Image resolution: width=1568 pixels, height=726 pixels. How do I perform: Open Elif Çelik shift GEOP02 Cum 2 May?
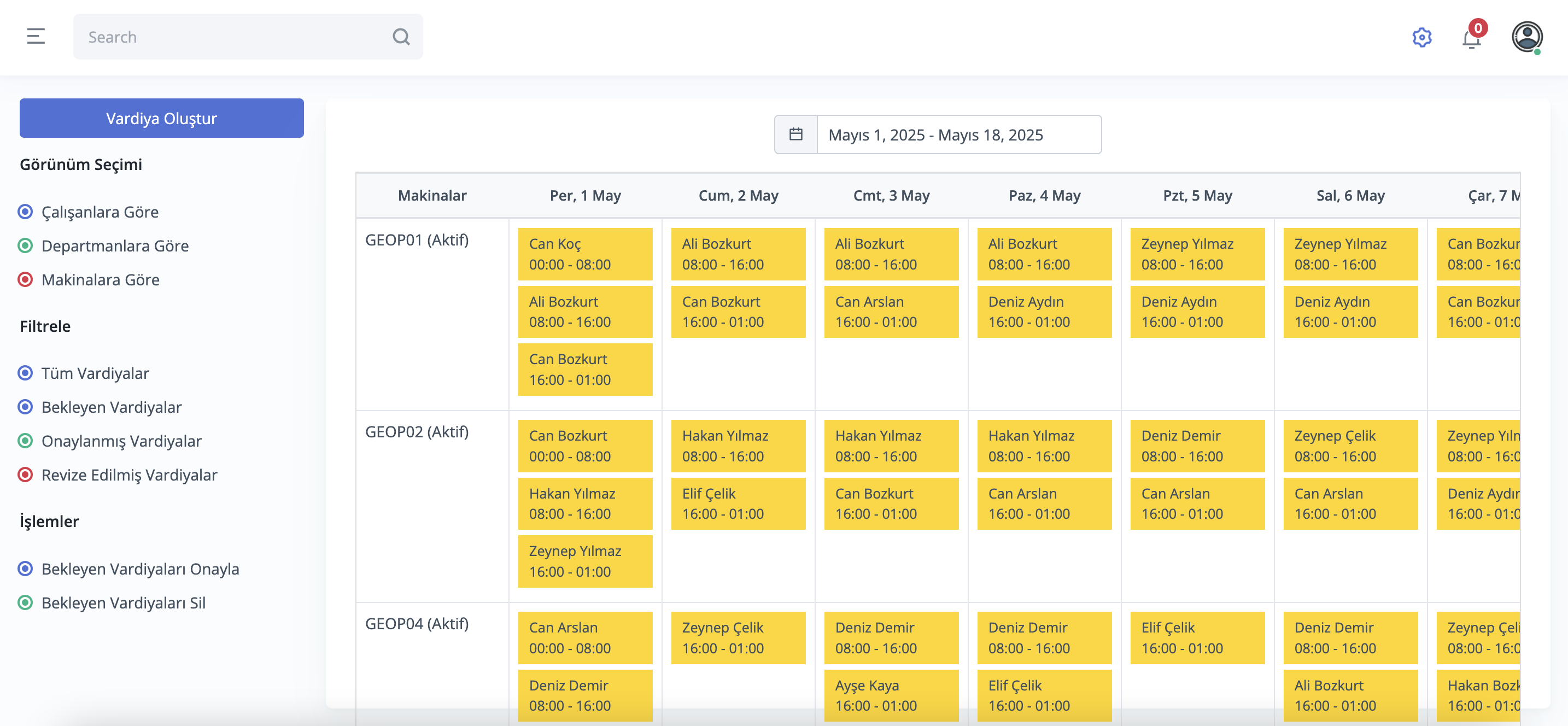point(738,504)
